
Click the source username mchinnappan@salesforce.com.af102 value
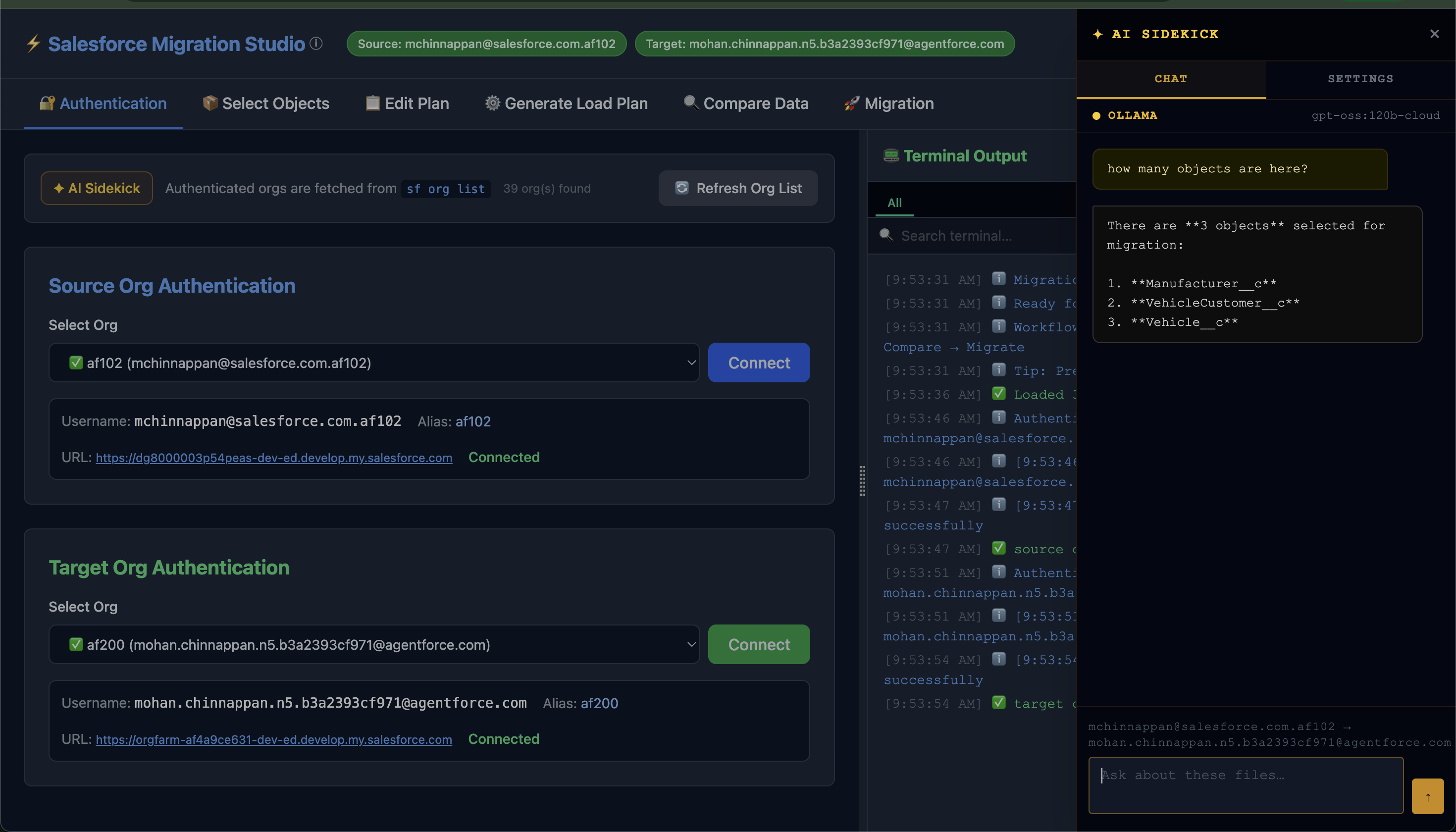267,421
